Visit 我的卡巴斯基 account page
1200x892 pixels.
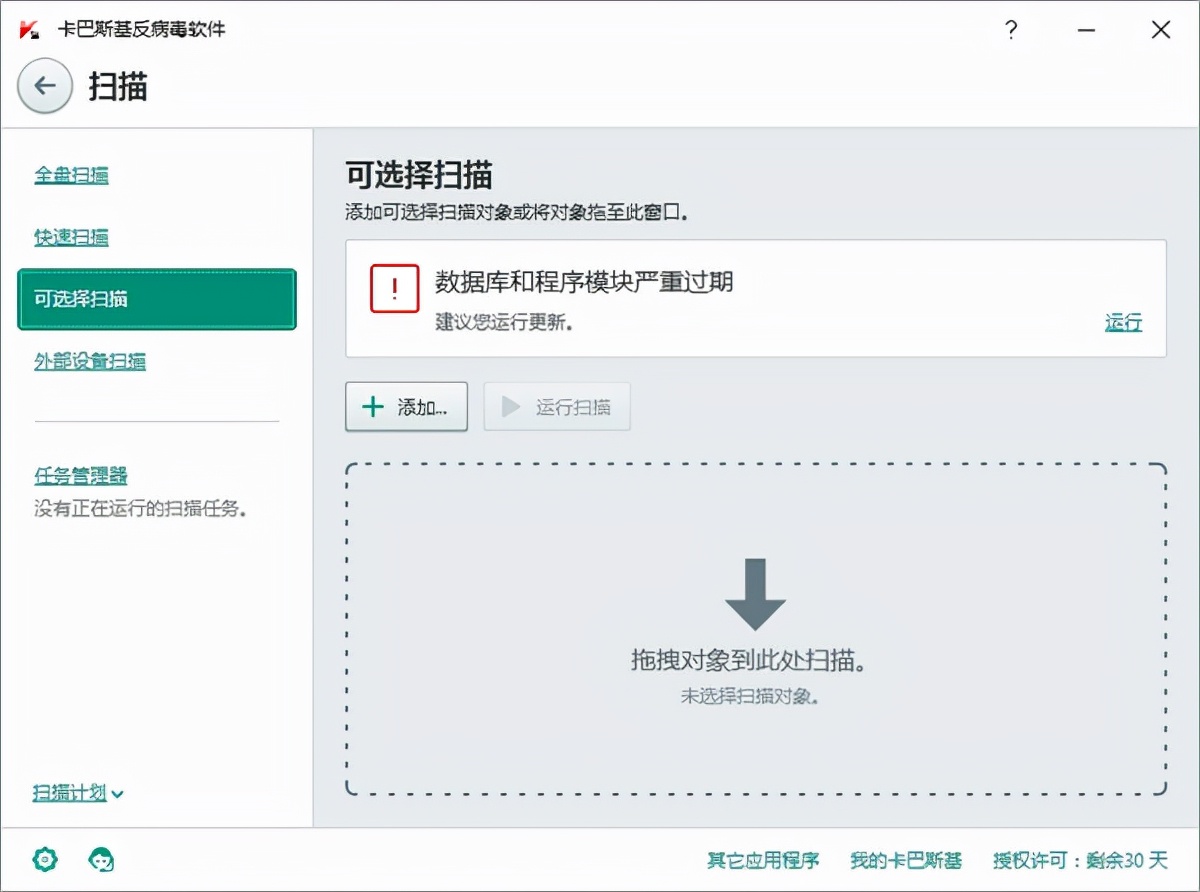coord(905,859)
